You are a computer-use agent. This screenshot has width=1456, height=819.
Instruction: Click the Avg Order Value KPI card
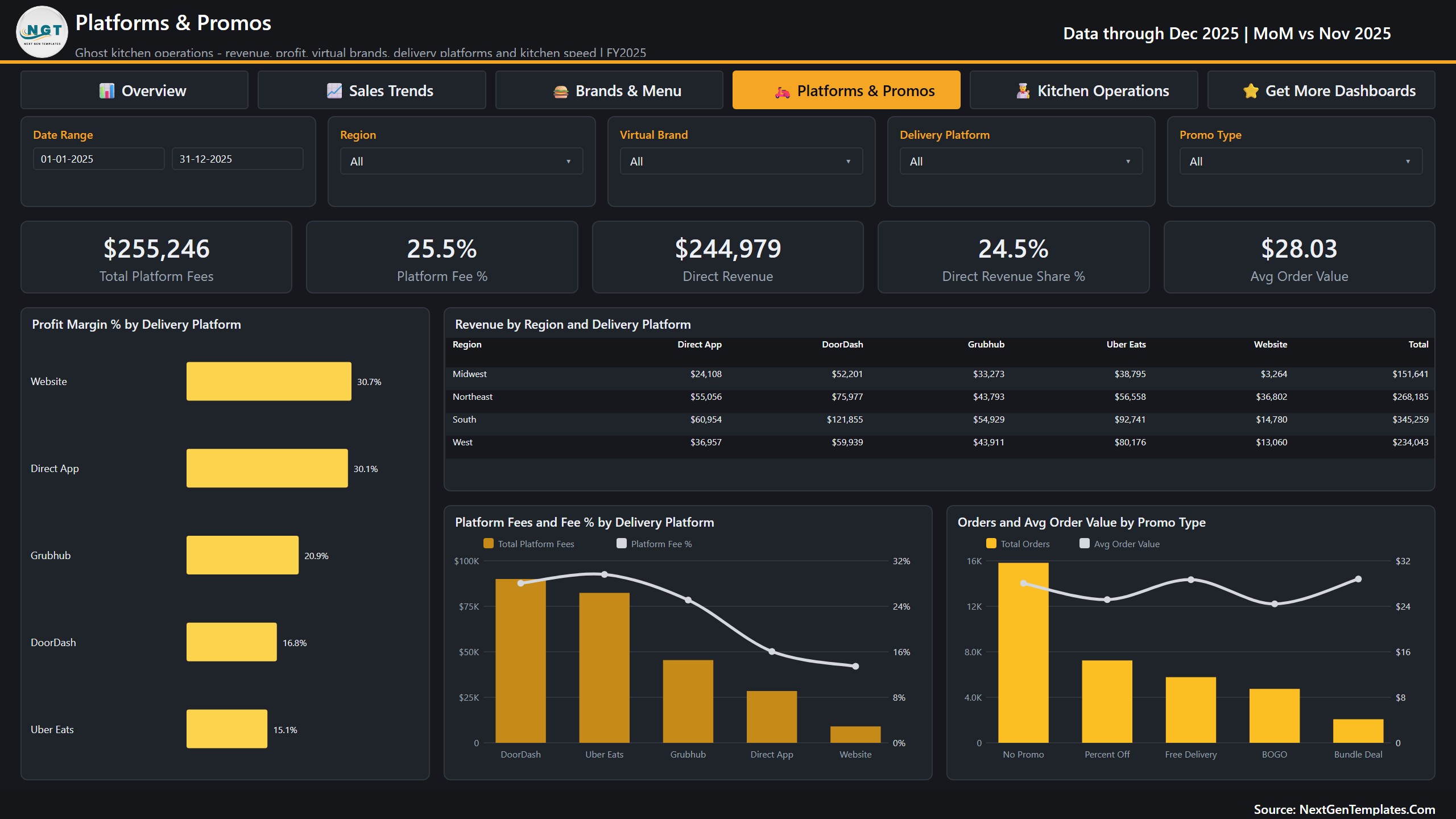tap(1300, 257)
